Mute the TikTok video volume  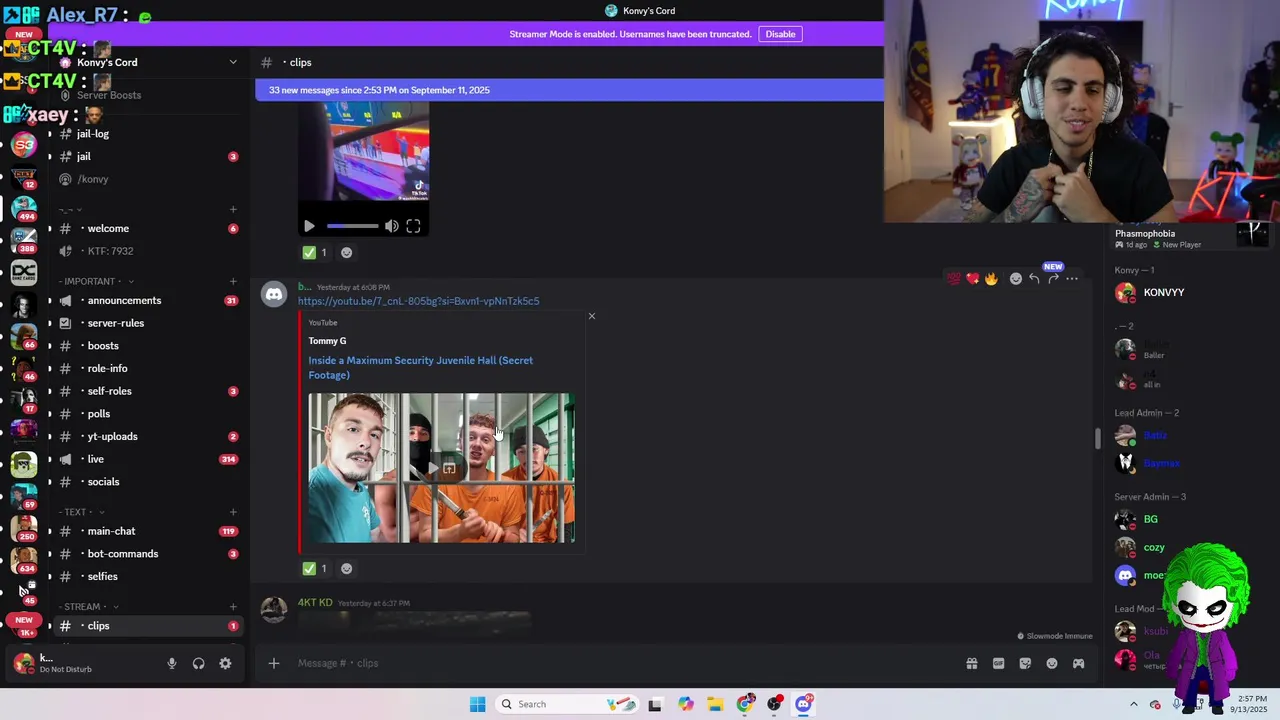click(391, 226)
